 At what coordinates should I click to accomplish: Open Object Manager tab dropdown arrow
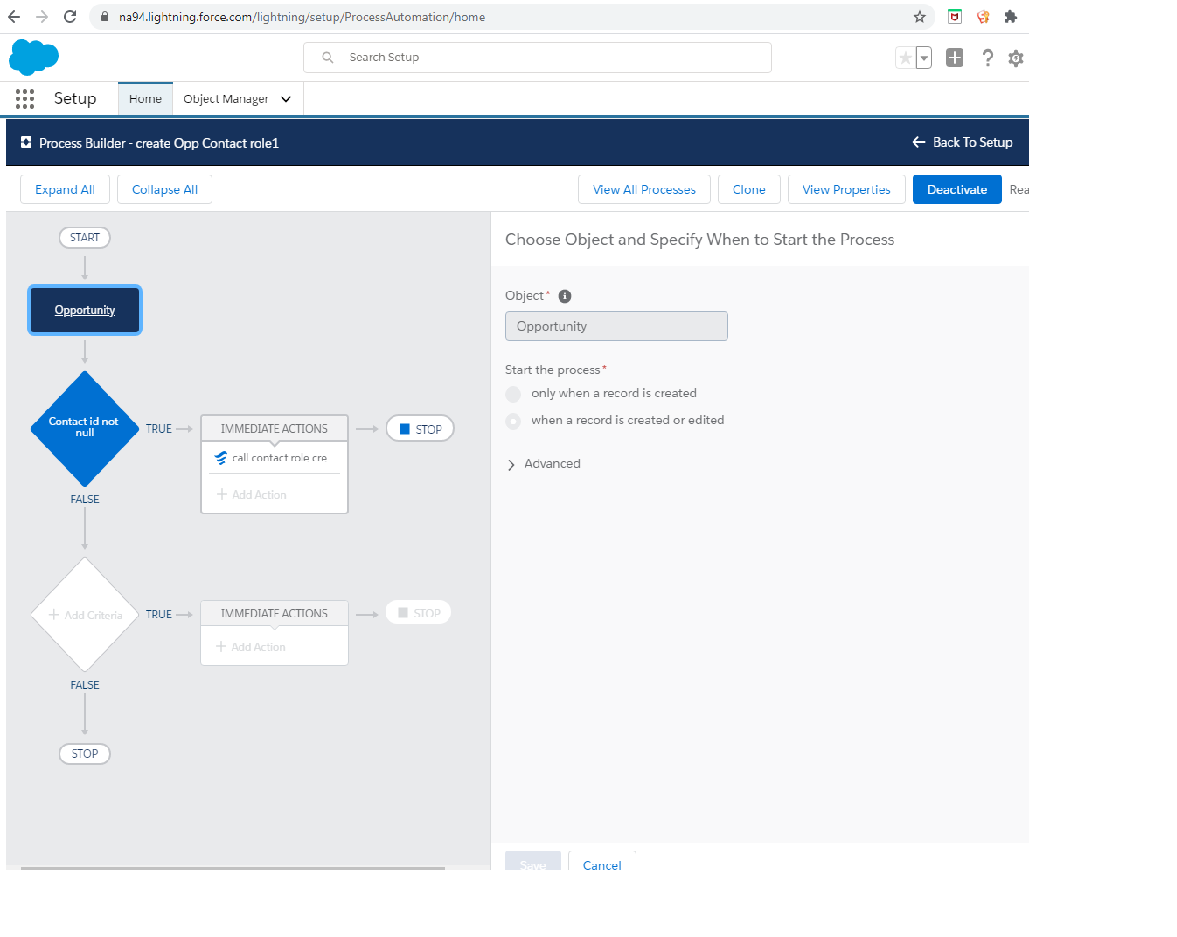(286, 99)
